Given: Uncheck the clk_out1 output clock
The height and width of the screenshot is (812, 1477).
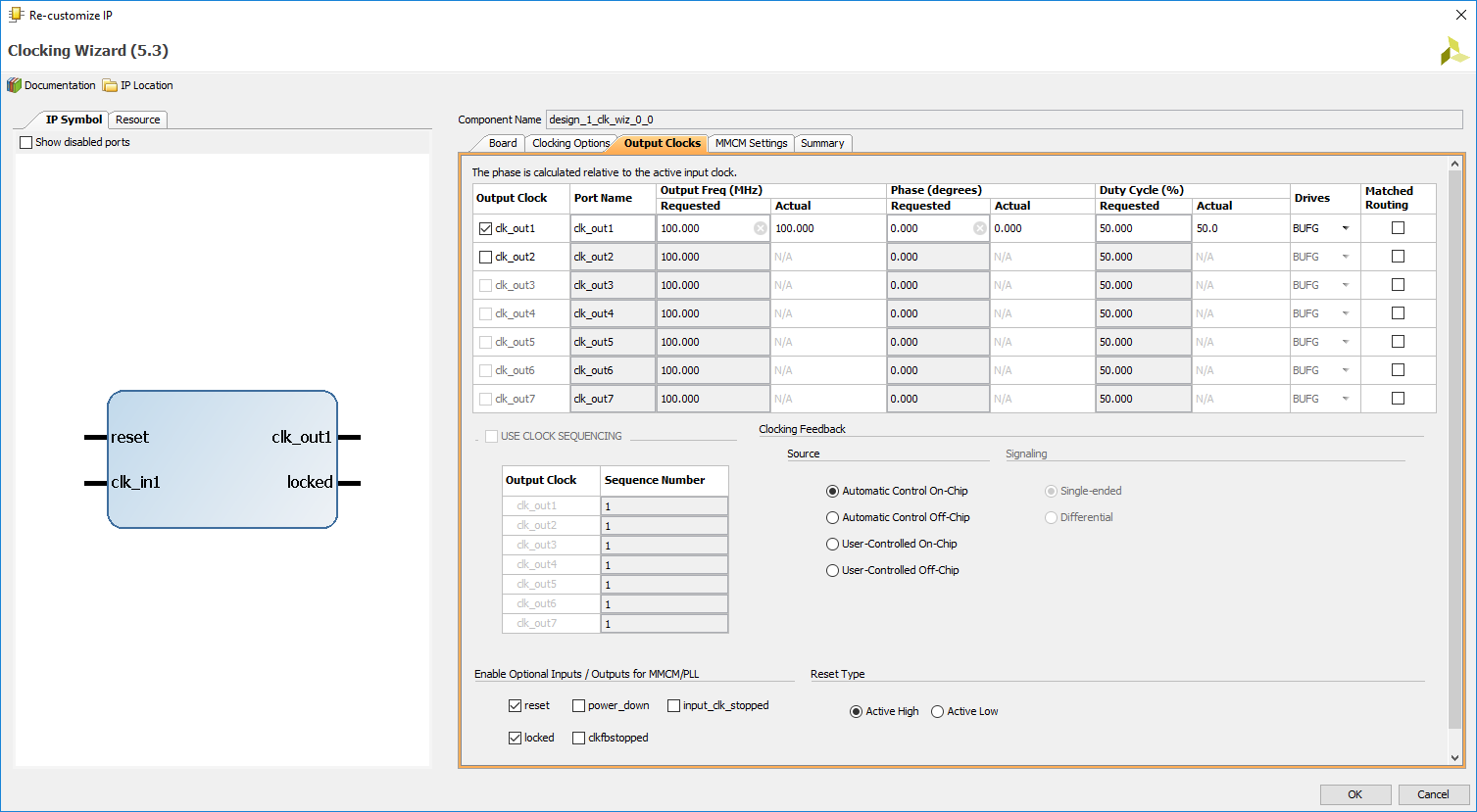Looking at the screenshot, I should click(x=485, y=228).
